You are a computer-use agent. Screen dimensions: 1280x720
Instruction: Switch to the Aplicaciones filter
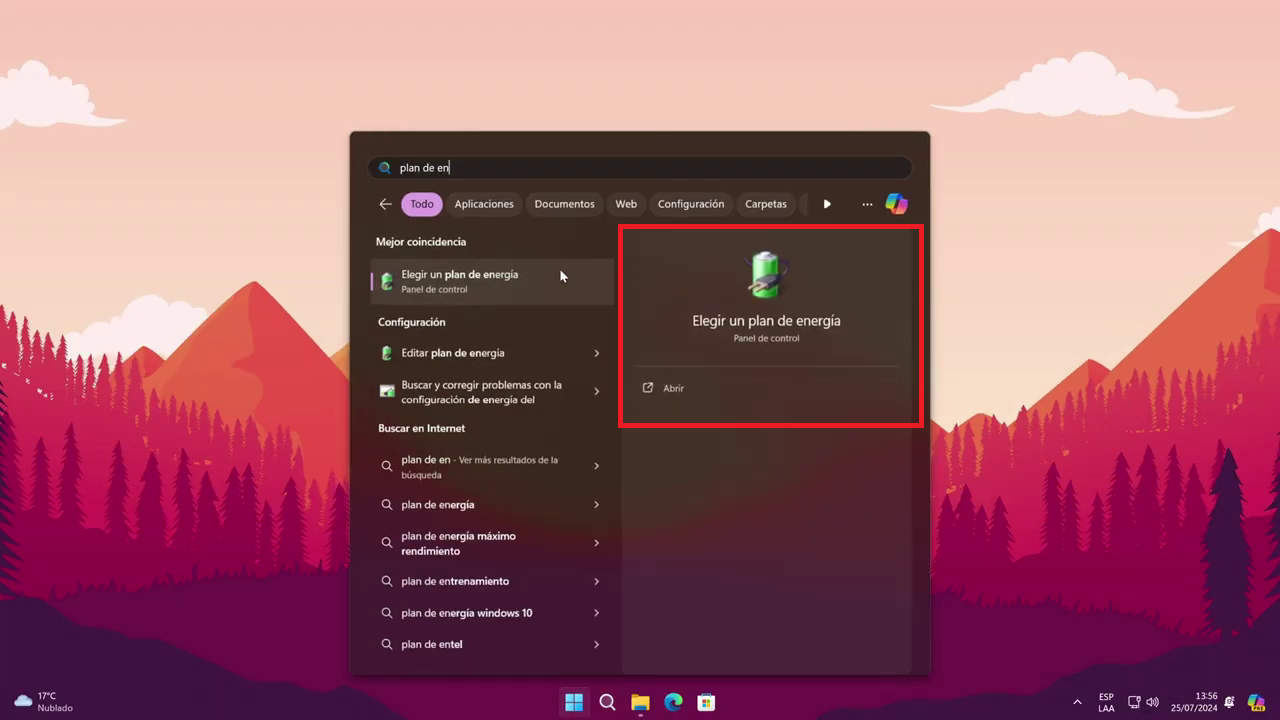point(484,204)
